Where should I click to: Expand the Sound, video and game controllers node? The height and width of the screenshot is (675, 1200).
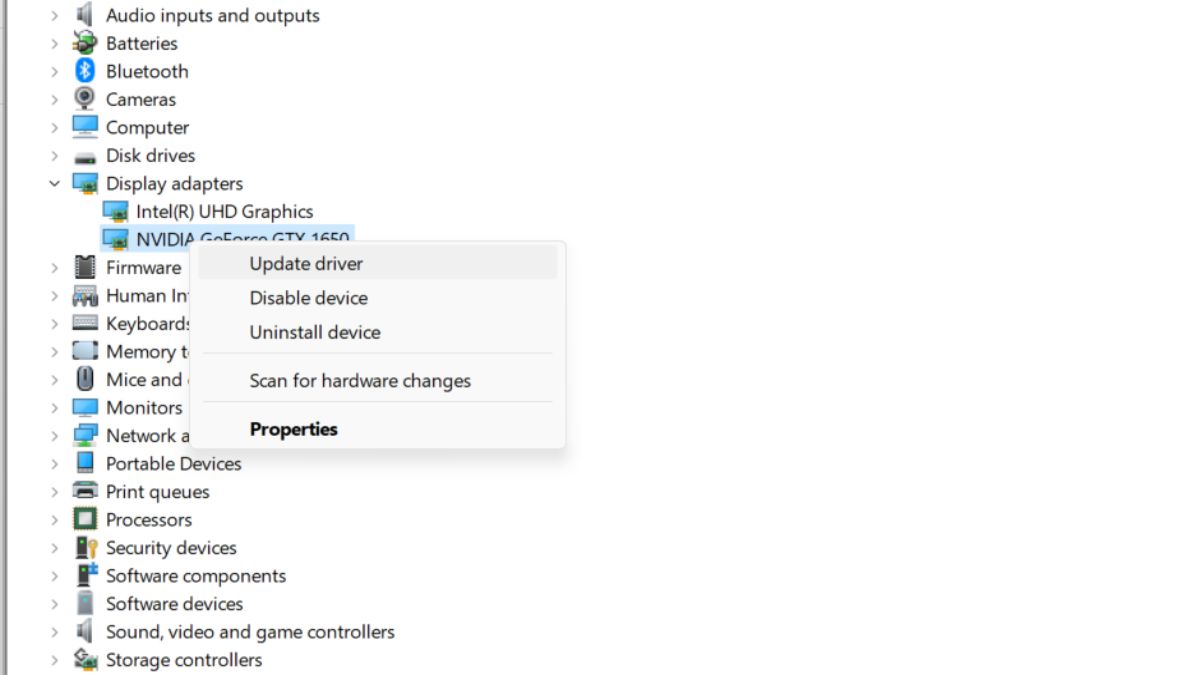click(x=55, y=632)
